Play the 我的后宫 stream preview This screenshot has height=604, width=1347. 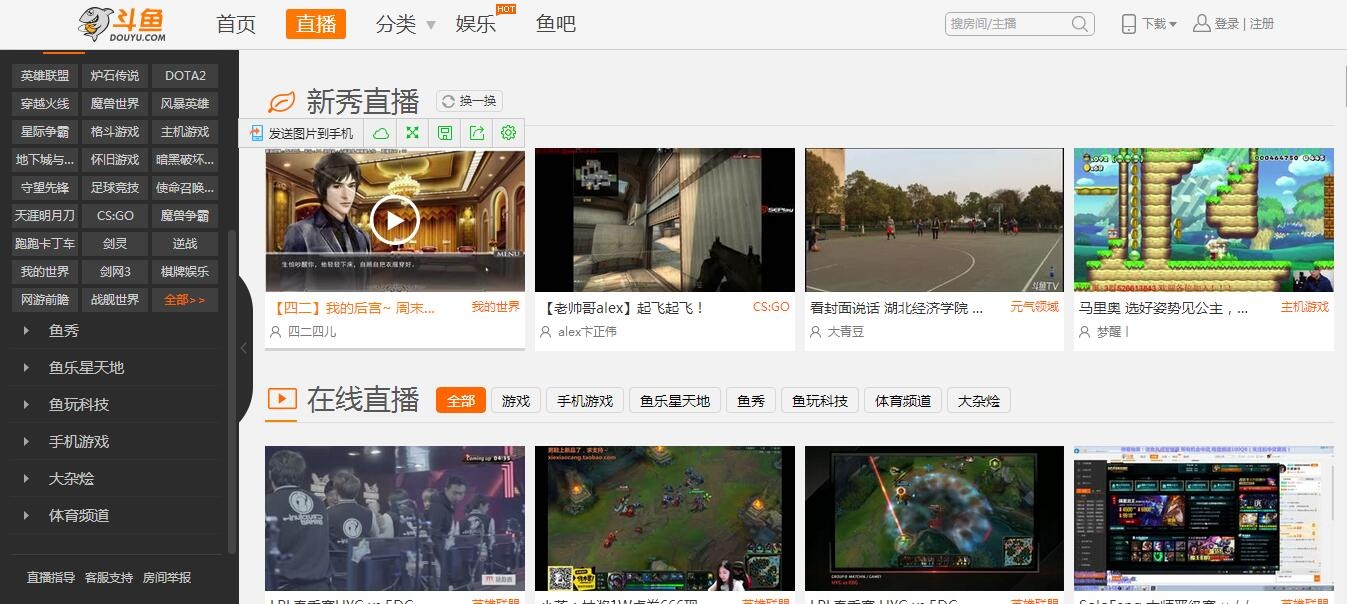tap(395, 221)
